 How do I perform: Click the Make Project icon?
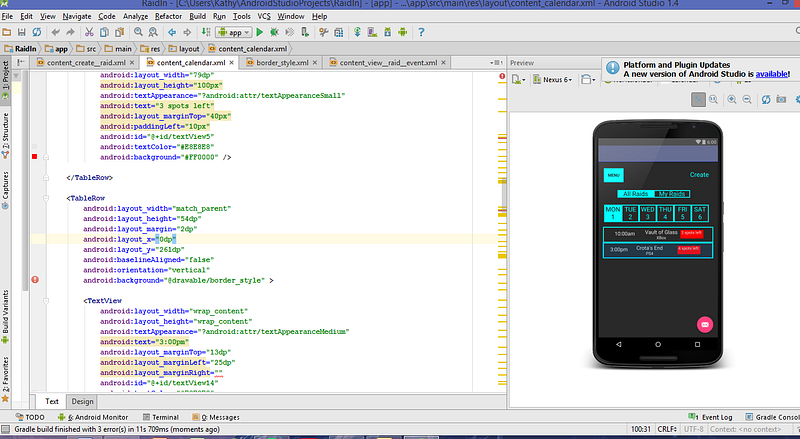point(206,32)
